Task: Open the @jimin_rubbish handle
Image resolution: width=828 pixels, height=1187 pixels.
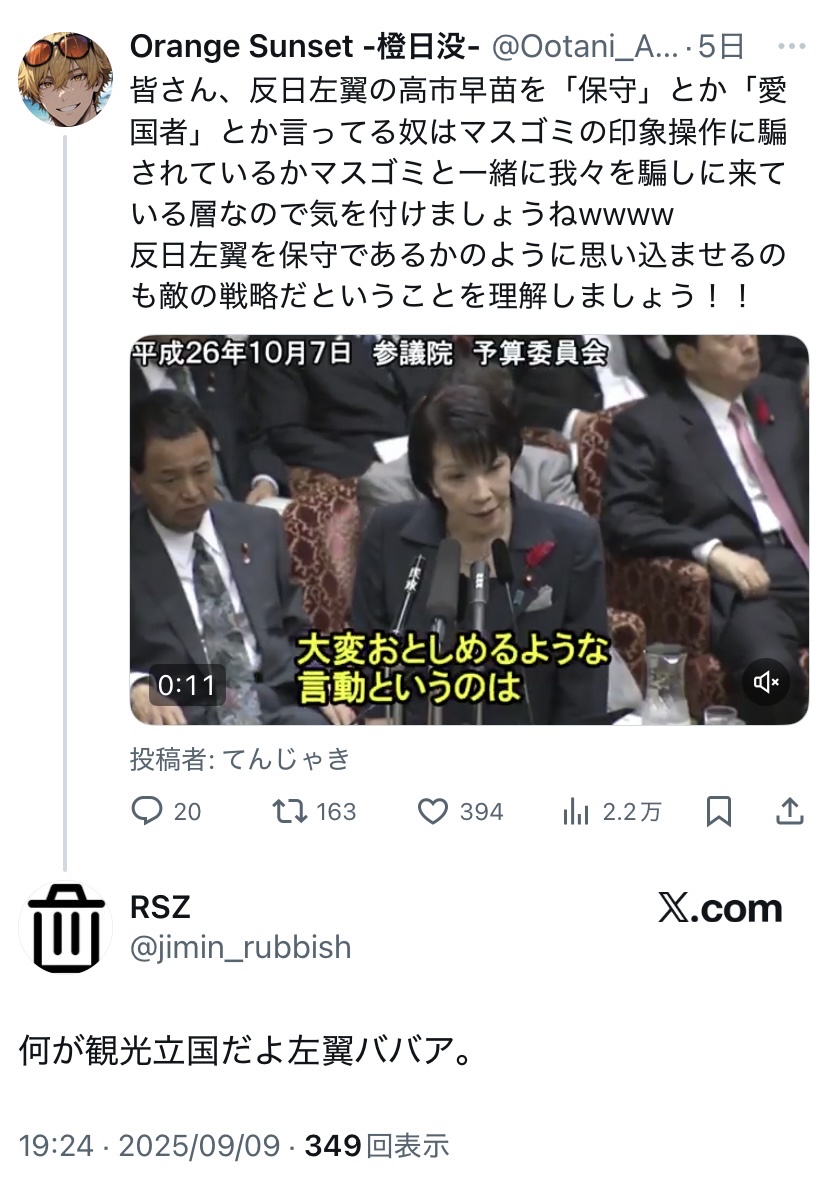Action: [x=241, y=948]
